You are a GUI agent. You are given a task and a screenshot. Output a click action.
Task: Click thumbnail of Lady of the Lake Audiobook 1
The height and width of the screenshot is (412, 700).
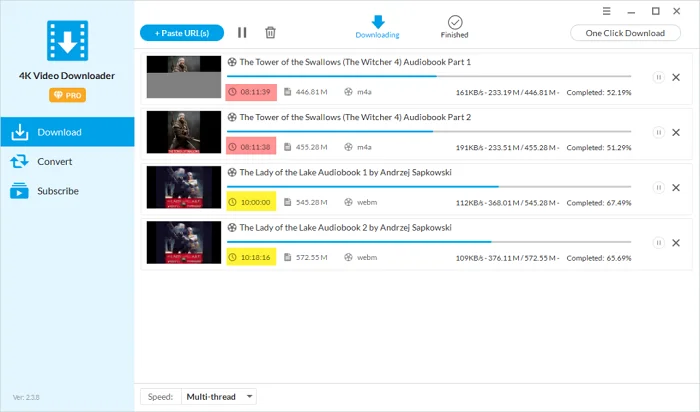183,187
